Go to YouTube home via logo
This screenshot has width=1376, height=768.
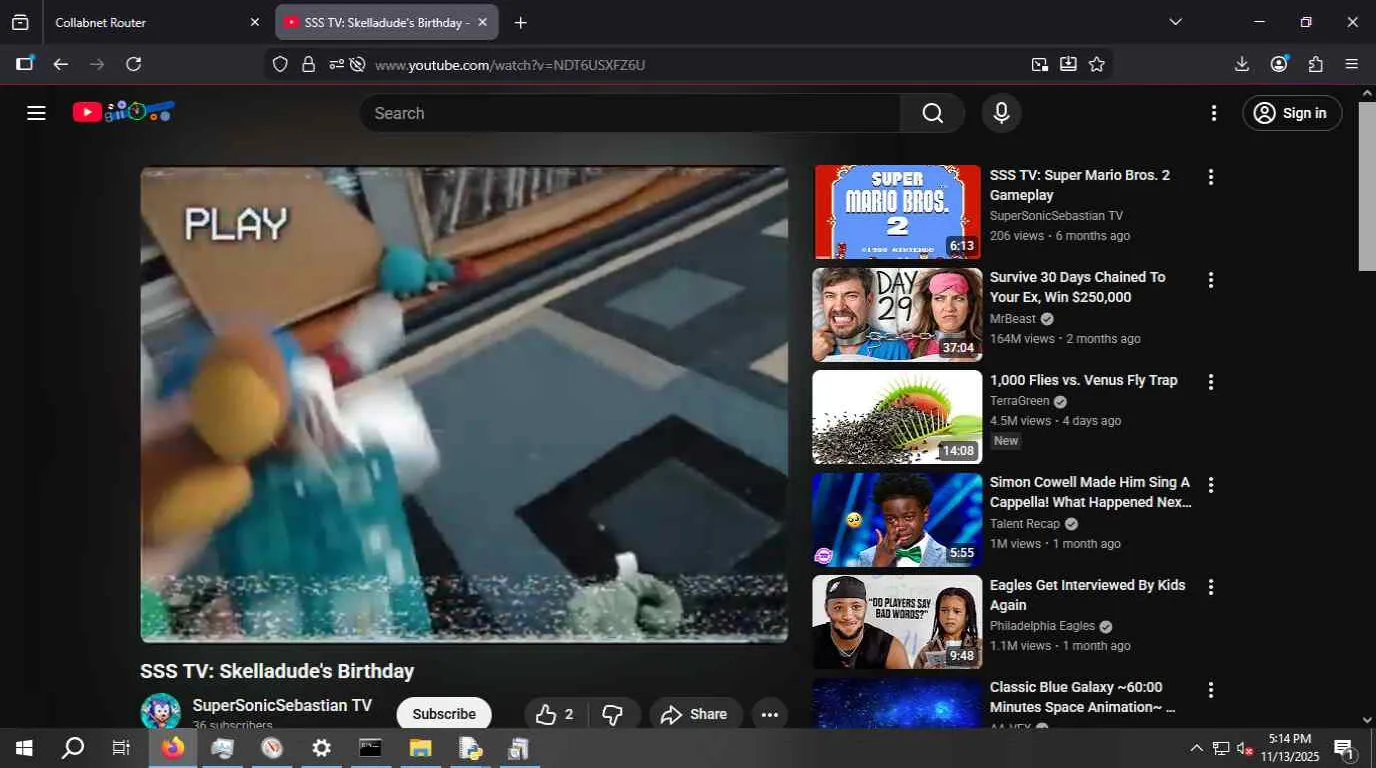[x=124, y=112]
